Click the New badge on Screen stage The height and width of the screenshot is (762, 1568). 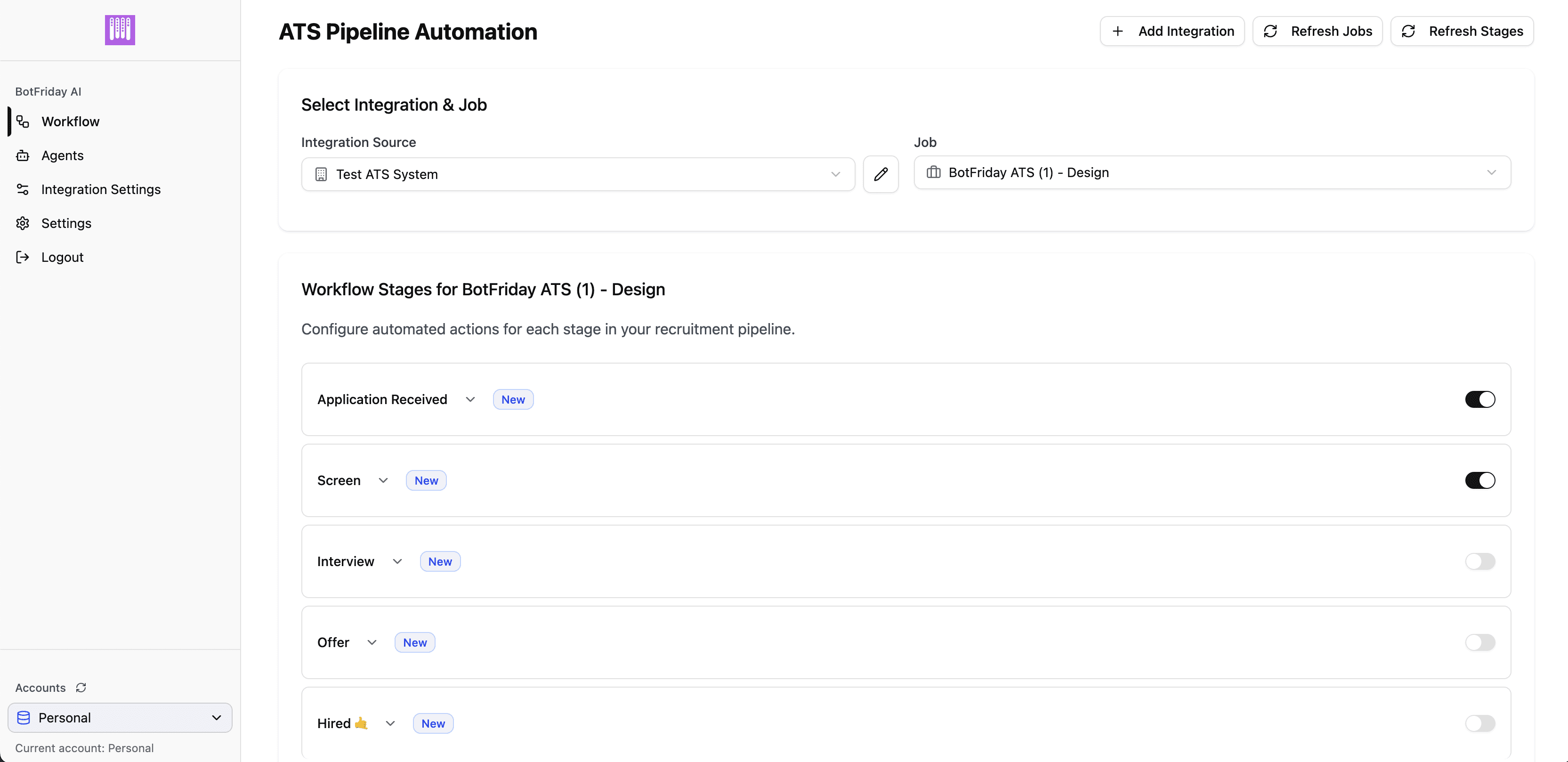coord(426,480)
